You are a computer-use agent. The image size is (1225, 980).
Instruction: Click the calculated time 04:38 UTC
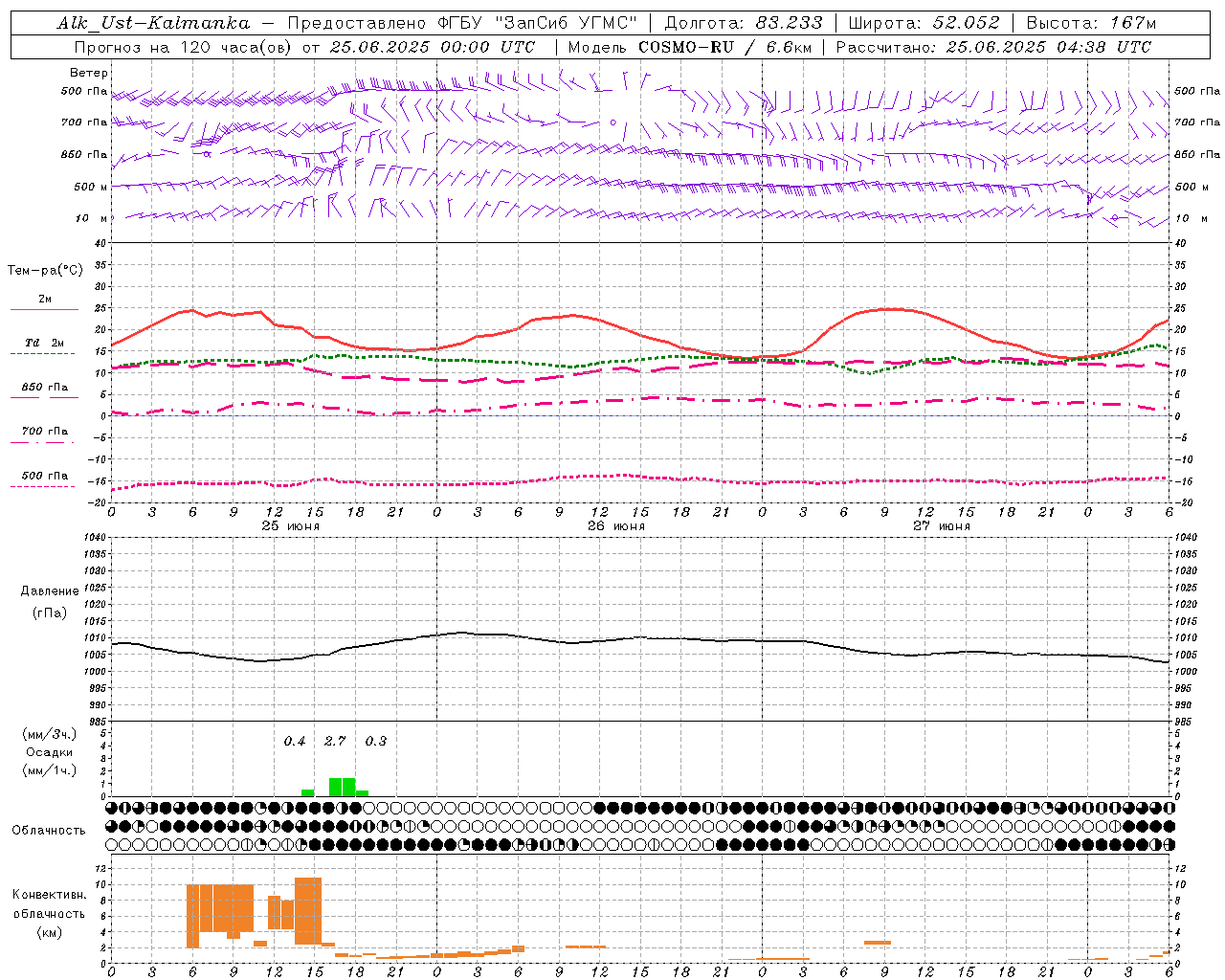coord(1103,47)
